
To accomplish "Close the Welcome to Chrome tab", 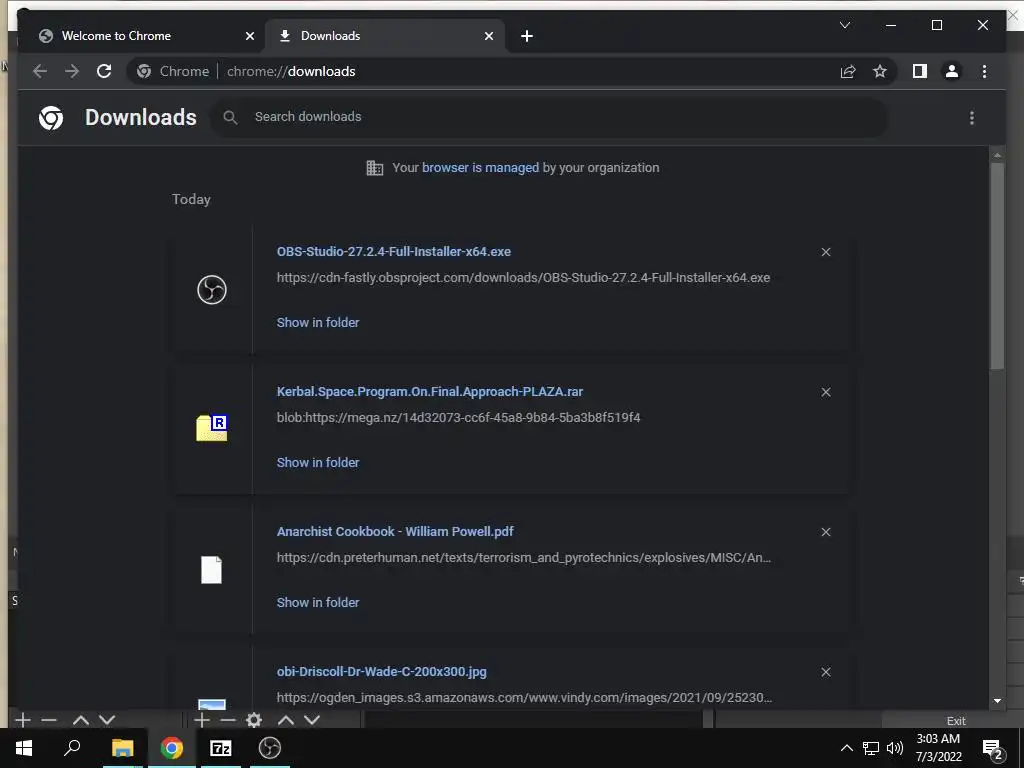I will point(249,36).
